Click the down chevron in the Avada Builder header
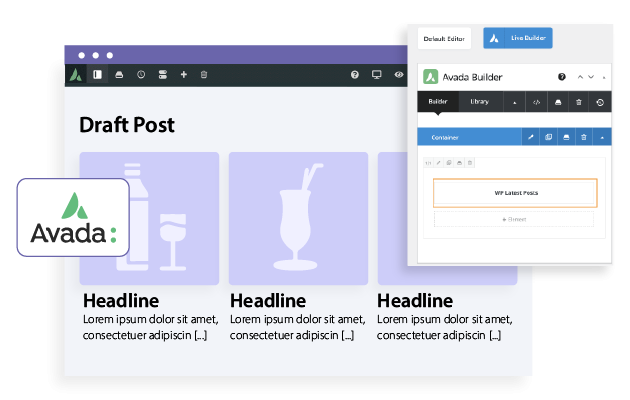Image resolution: width=630 pixels, height=400 pixels. (x=590, y=76)
